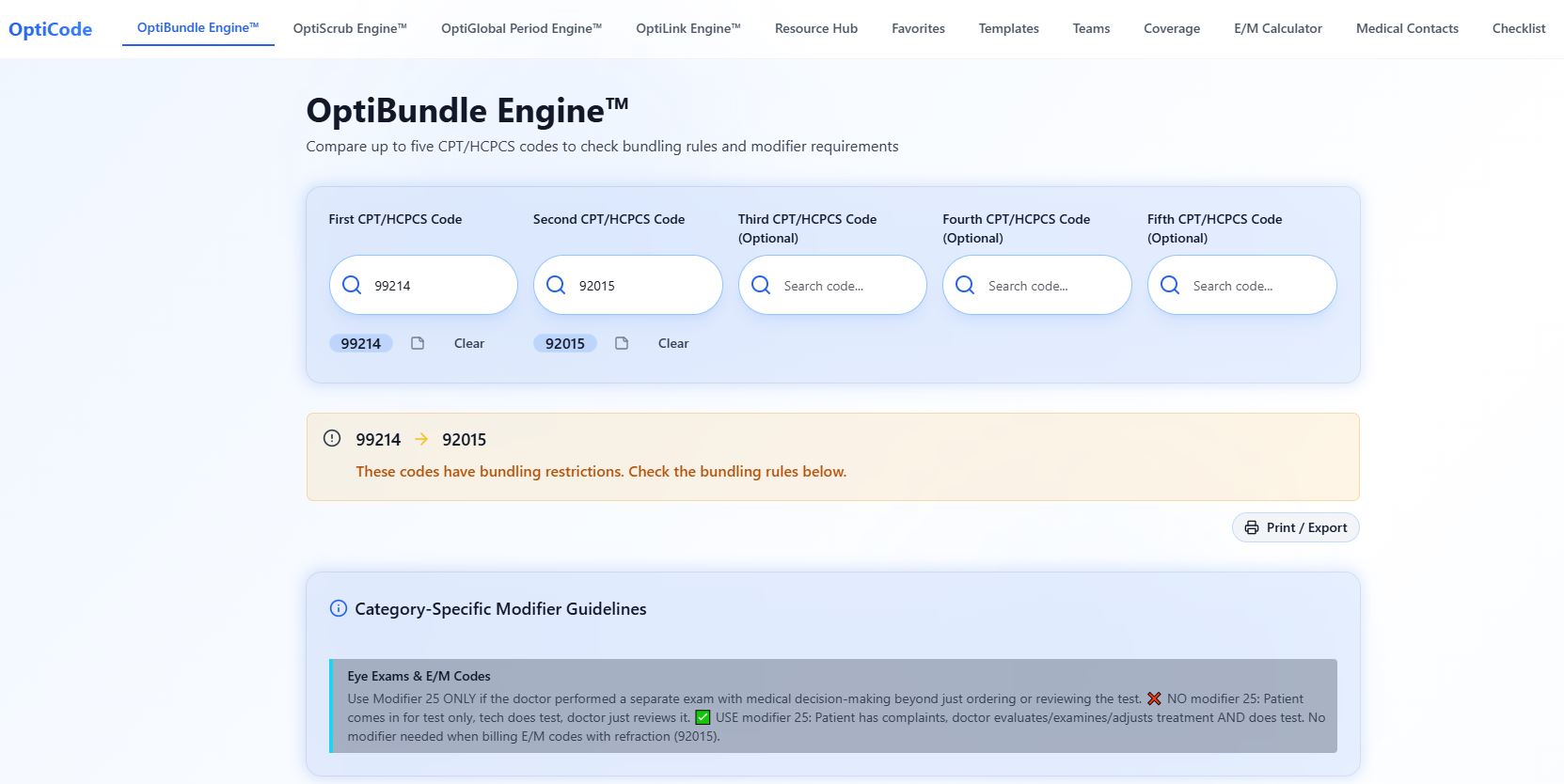Open Resource Hub page
Viewport: 1564px width, 784px height.
[x=816, y=28]
